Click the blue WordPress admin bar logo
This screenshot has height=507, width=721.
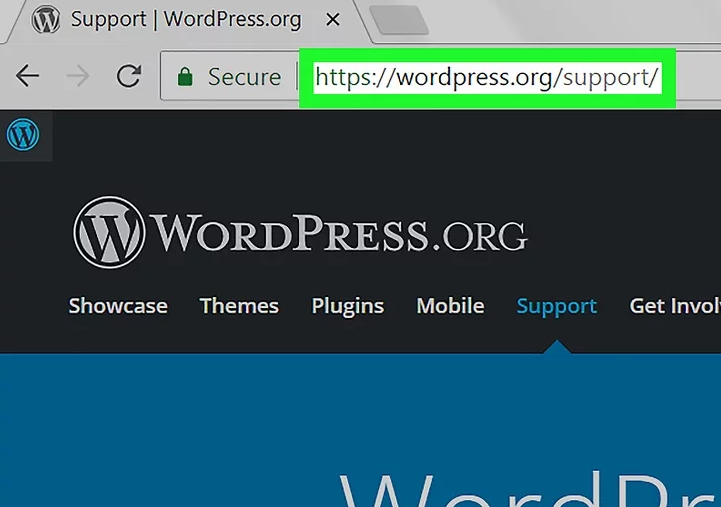pos(23,135)
